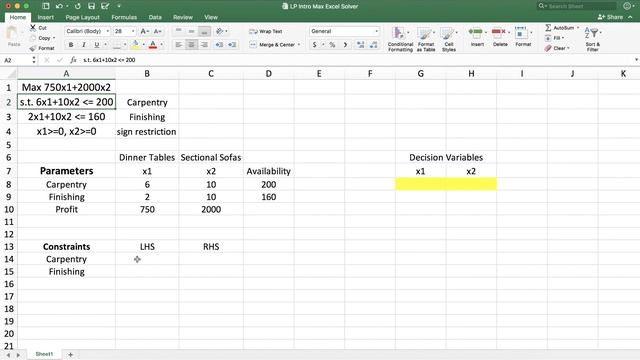Click the Name Box showing A2
Viewport: 640px width, 360px height.
(16, 60)
